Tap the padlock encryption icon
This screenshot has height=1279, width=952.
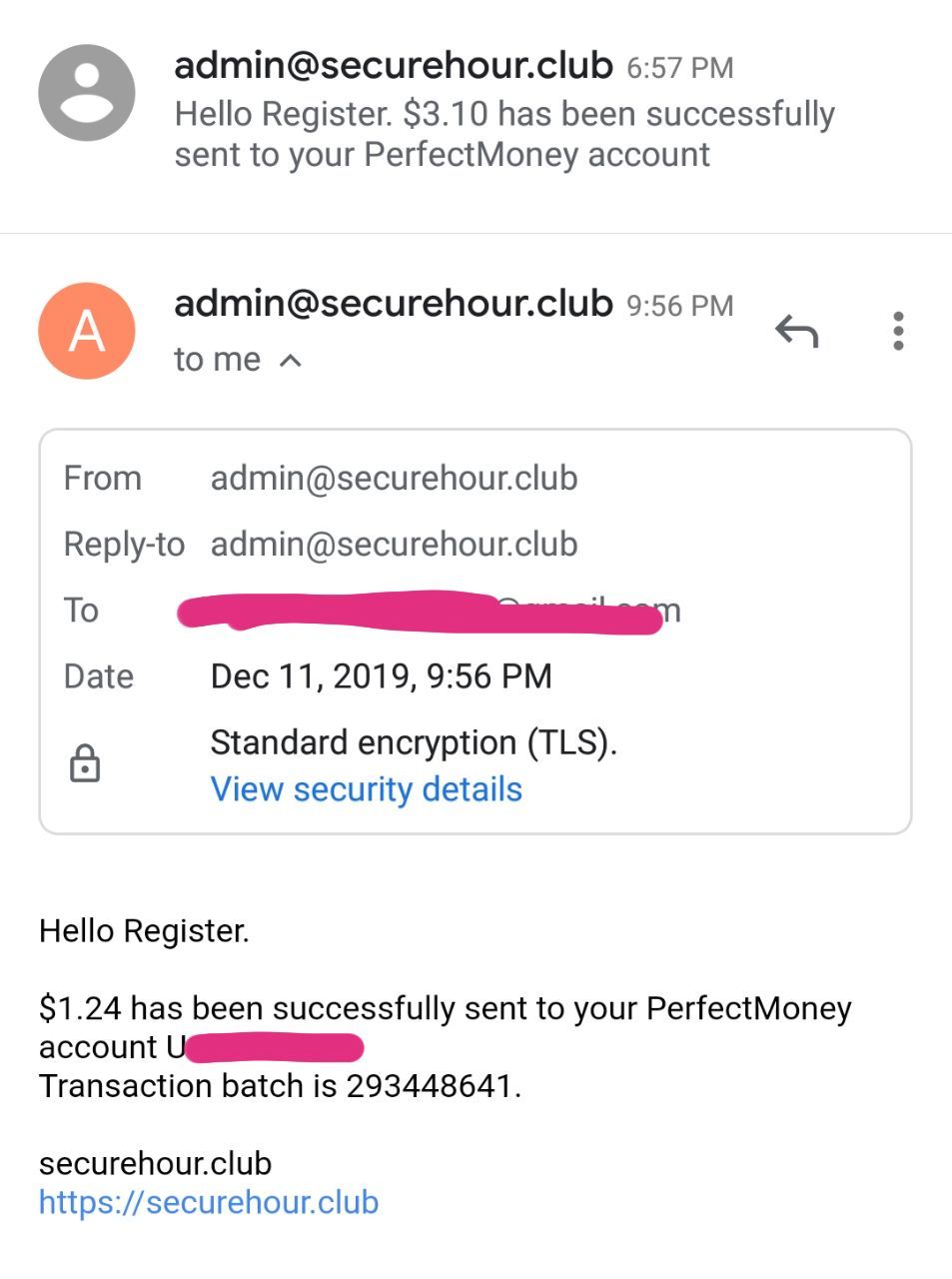pyautogui.click(x=85, y=763)
